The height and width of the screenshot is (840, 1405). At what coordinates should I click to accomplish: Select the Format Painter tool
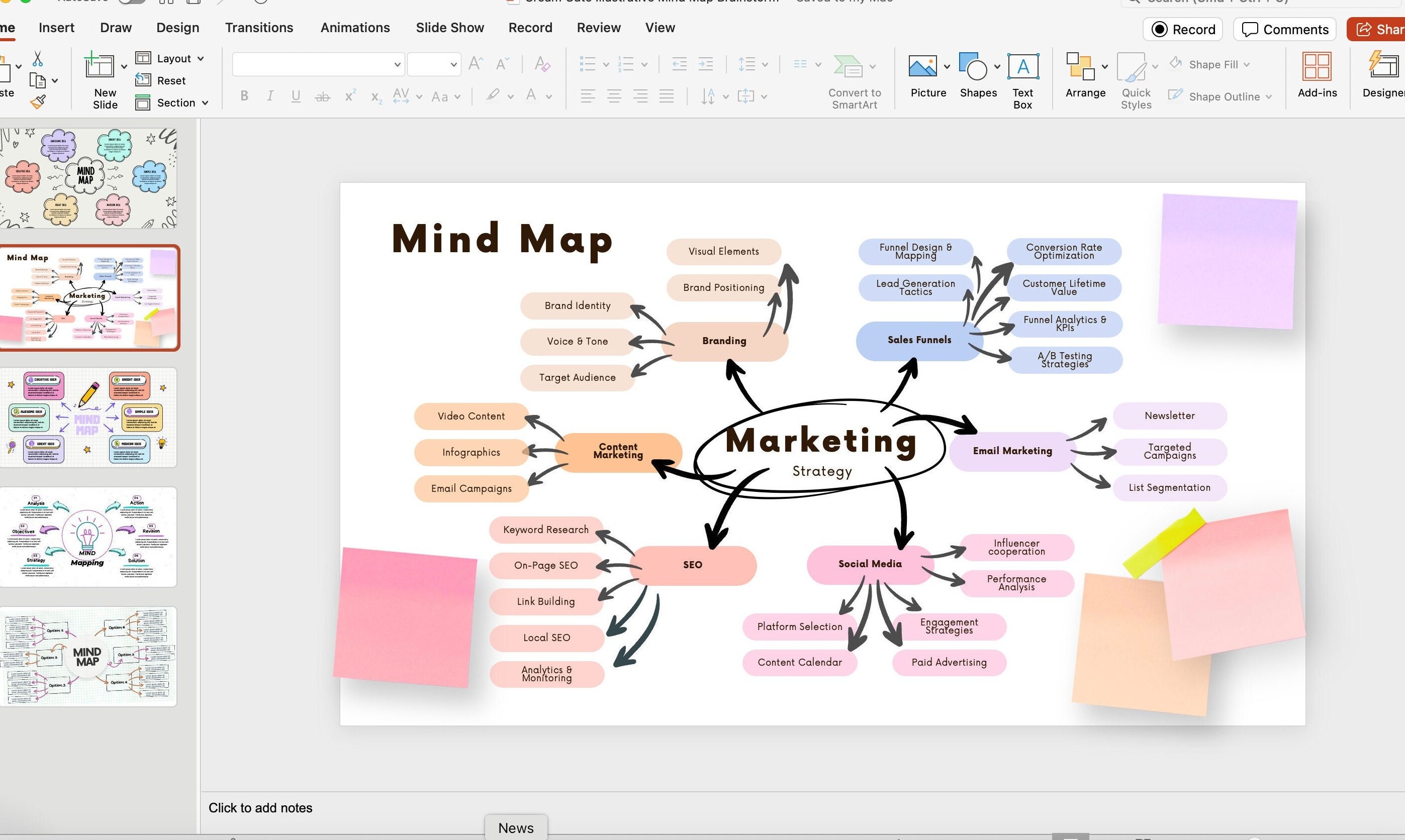[x=37, y=101]
